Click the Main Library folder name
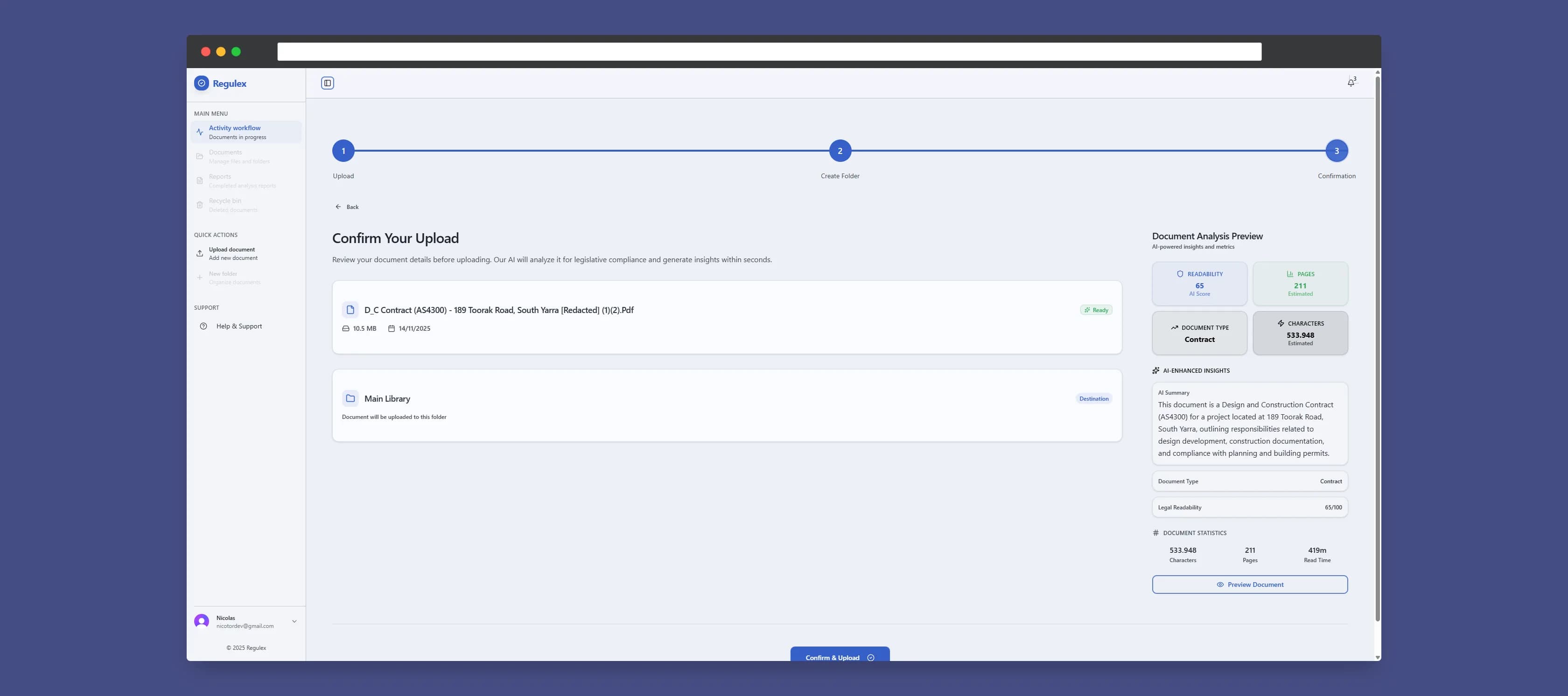Image resolution: width=1568 pixels, height=696 pixels. tap(387, 398)
